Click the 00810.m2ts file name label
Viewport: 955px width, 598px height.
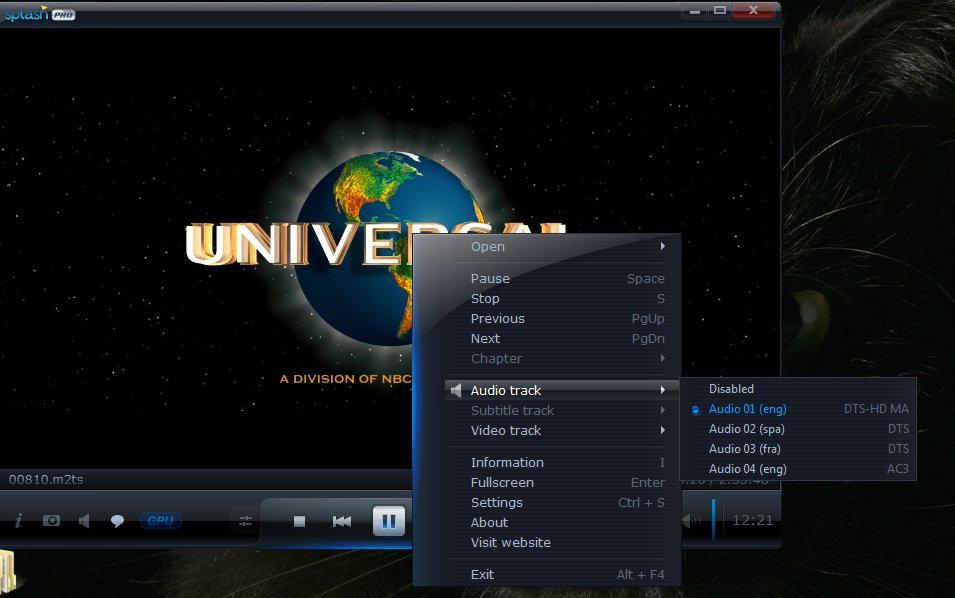click(x=46, y=479)
